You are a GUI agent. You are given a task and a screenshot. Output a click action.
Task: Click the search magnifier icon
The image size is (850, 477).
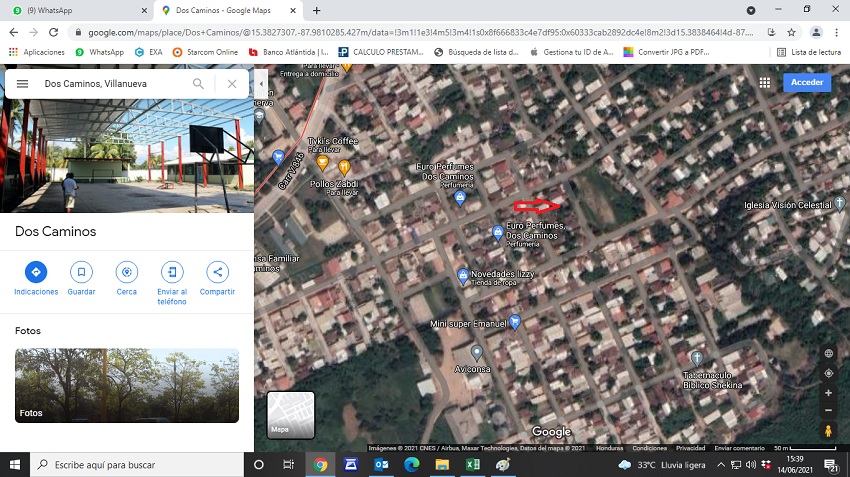pos(199,84)
